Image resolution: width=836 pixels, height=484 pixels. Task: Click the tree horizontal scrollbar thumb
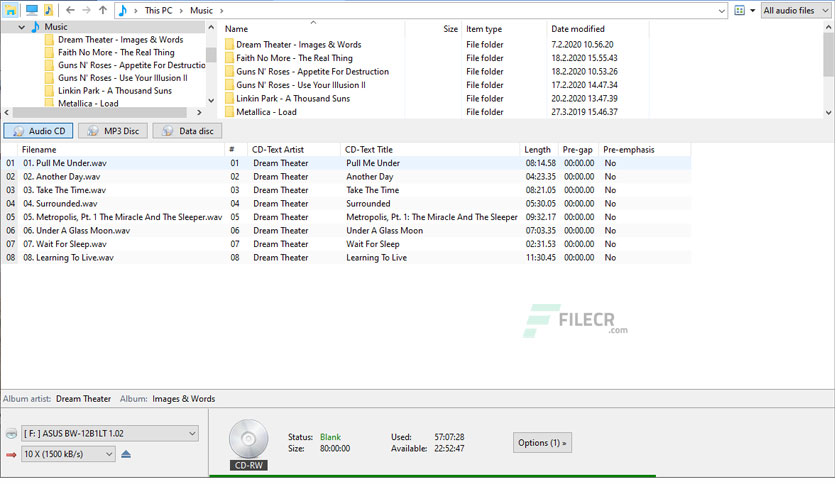[x=100, y=112]
